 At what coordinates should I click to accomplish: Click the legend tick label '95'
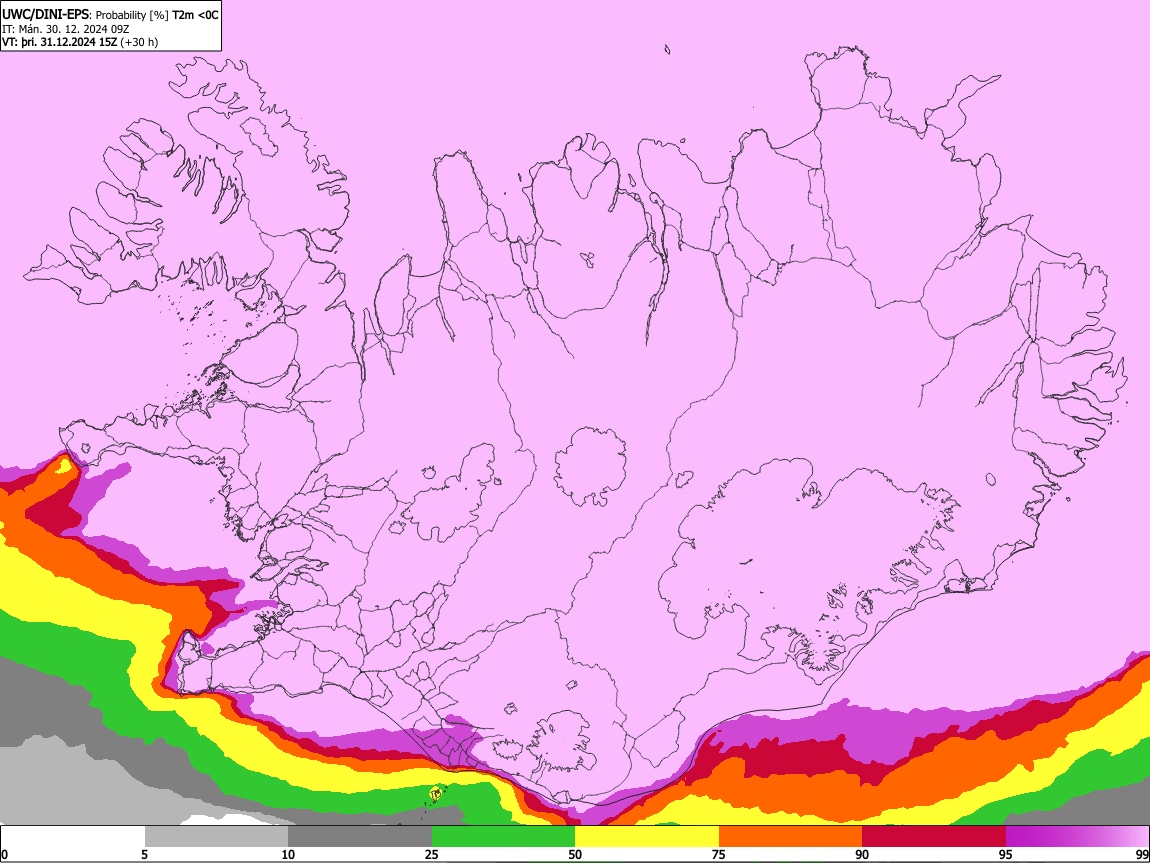(x=1006, y=854)
